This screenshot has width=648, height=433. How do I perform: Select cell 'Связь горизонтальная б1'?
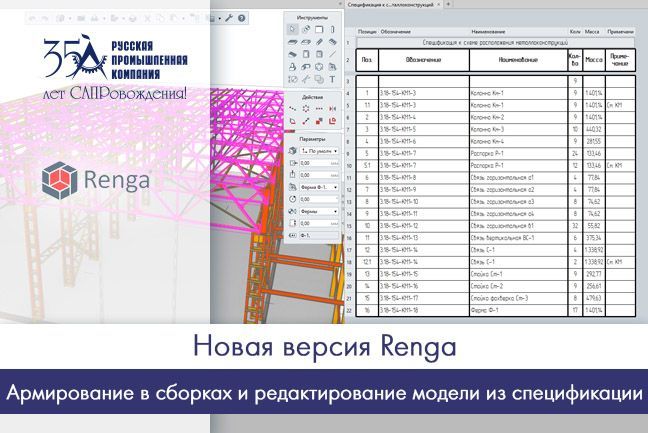(519, 226)
